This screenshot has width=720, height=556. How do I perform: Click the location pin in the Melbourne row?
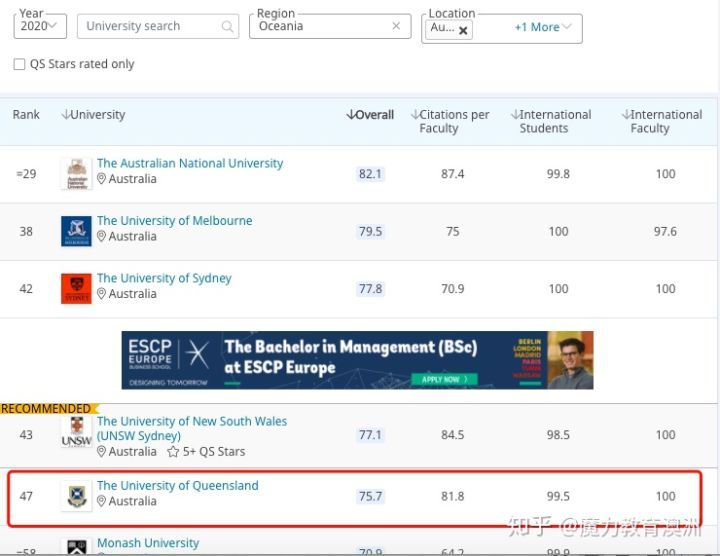(101, 236)
